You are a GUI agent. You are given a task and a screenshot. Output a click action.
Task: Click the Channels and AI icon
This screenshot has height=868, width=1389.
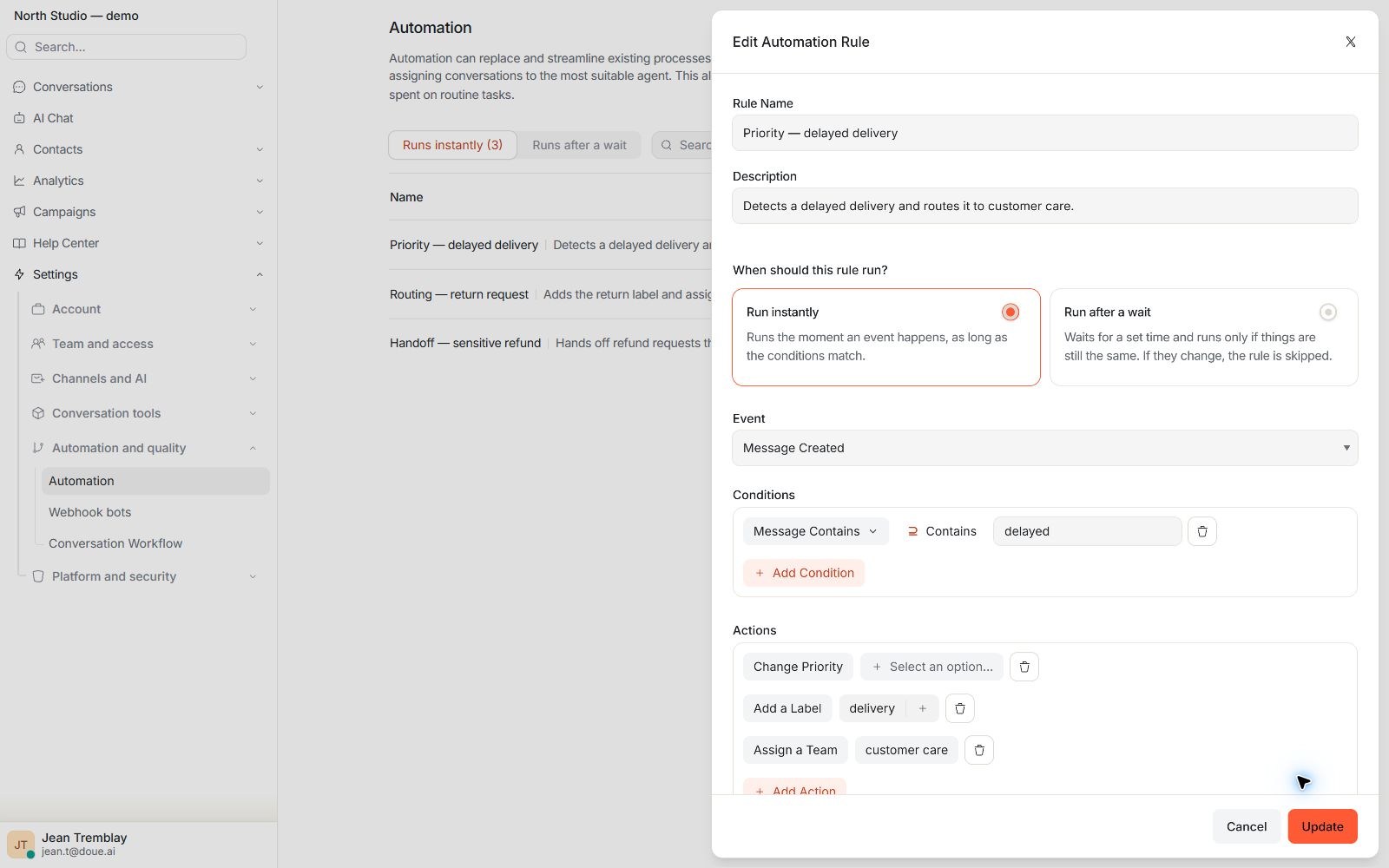point(38,378)
